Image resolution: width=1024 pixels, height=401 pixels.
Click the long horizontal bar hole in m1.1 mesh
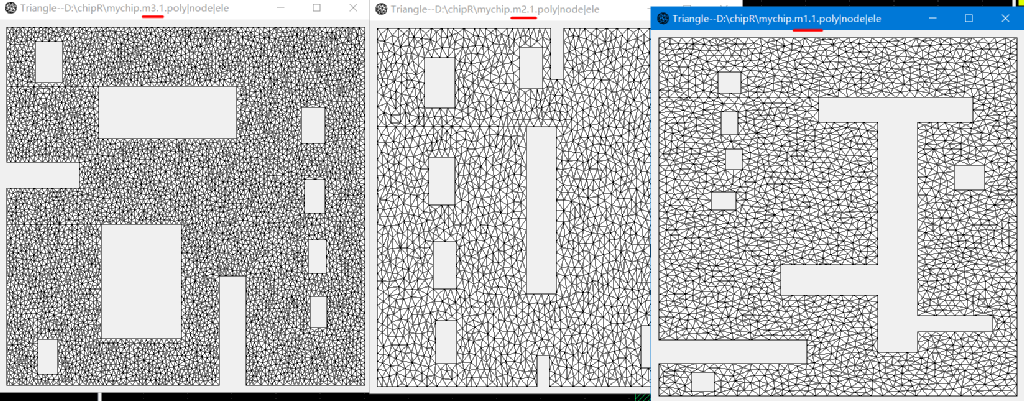[x=733, y=351]
